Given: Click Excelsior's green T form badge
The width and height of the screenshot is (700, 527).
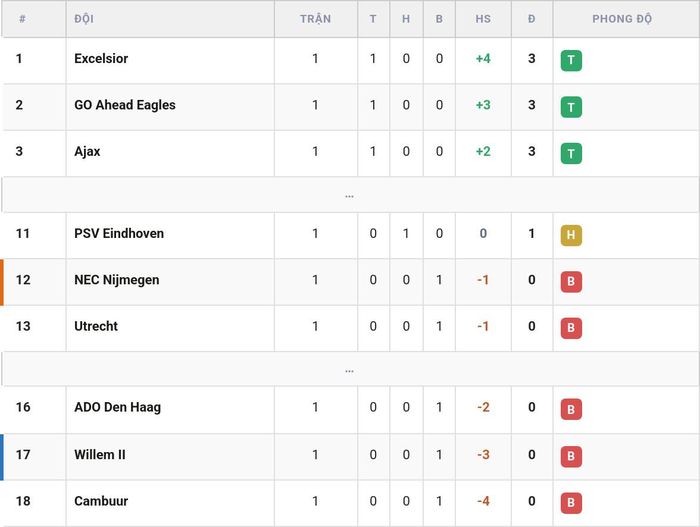Looking at the screenshot, I should (x=571, y=60).
